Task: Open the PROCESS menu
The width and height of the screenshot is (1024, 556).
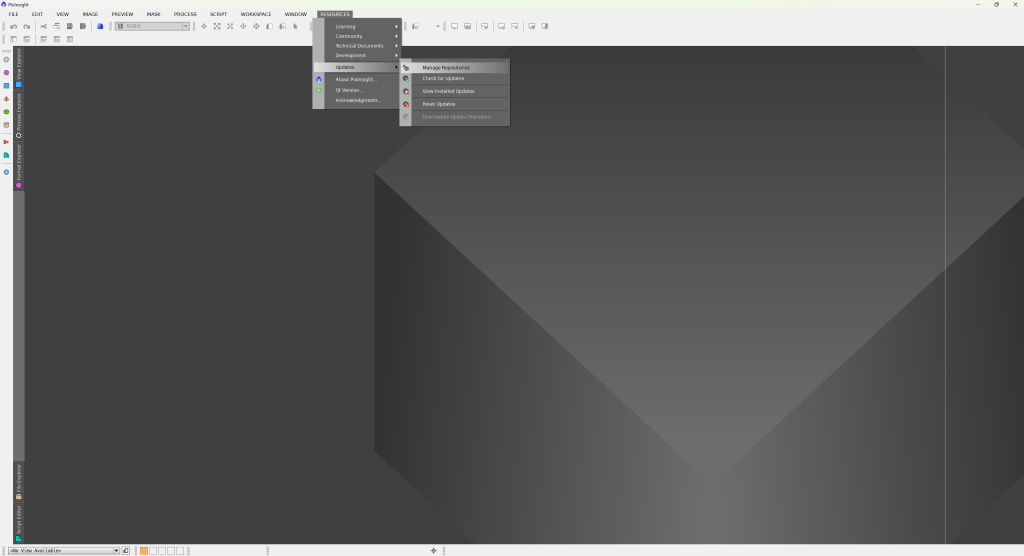Action: pos(185,14)
